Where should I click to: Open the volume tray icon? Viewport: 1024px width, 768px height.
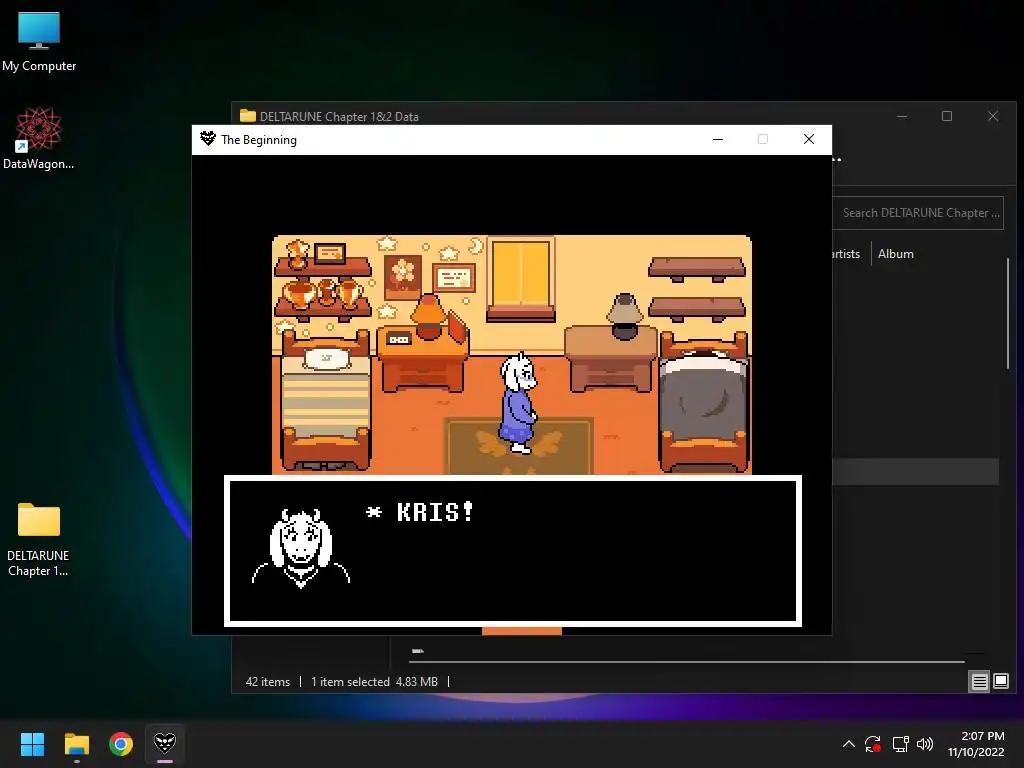pos(925,744)
